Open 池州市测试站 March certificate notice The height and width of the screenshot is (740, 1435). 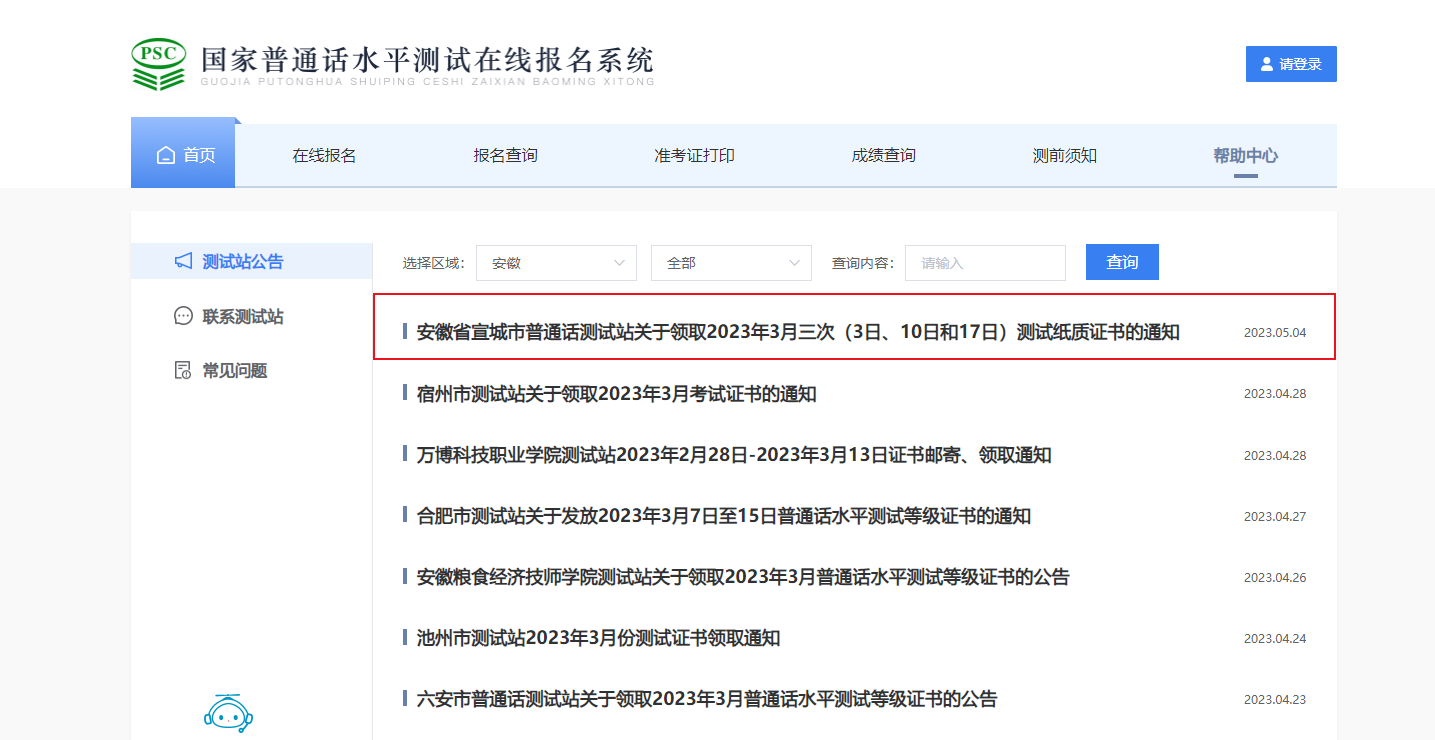click(x=598, y=638)
